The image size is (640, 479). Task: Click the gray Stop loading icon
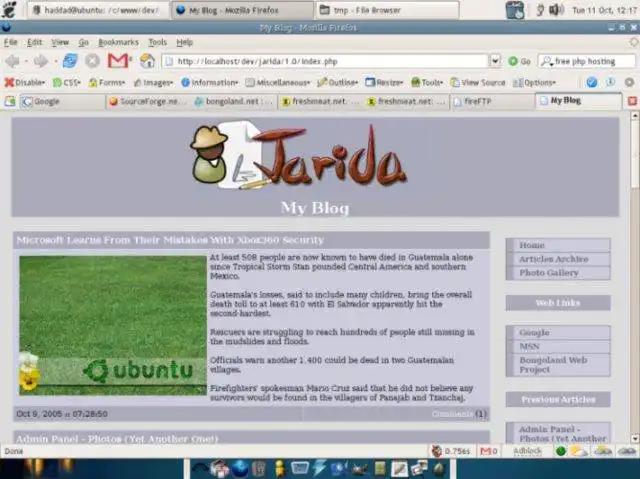click(x=93, y=61)
